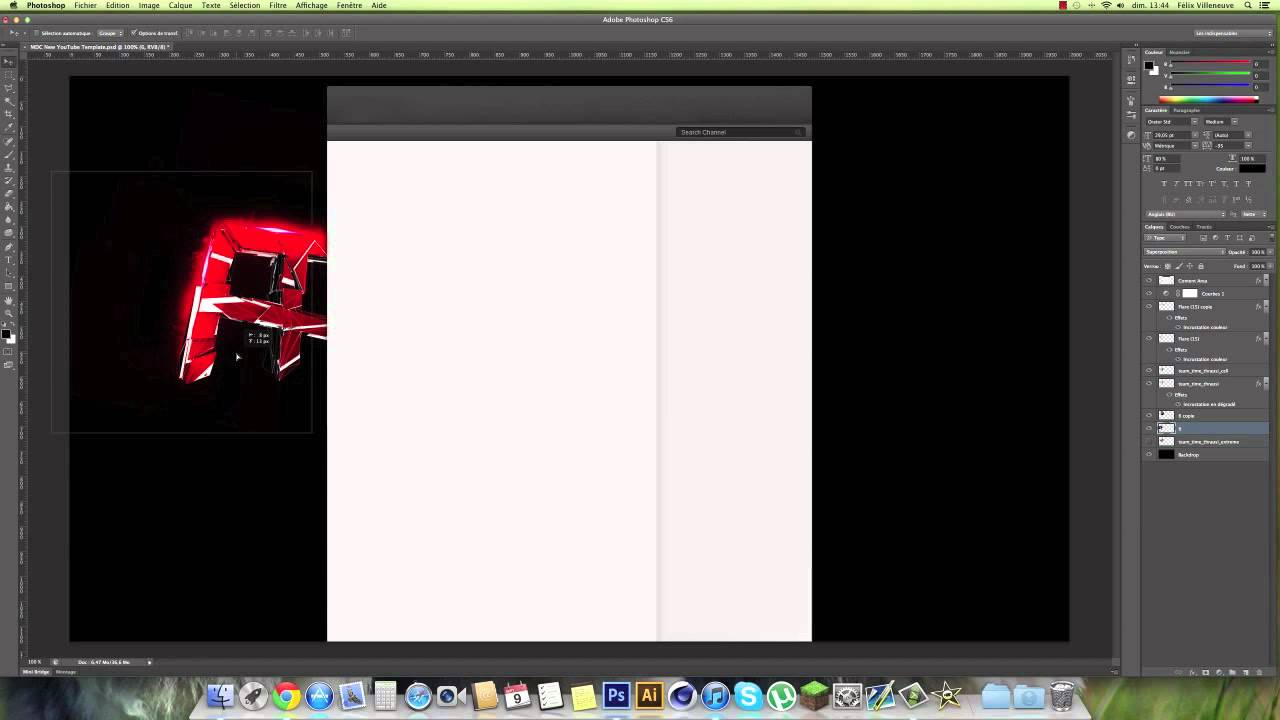Open the Groupe dropdown in the options bar

pyautogui.click(x=109, y=33)
